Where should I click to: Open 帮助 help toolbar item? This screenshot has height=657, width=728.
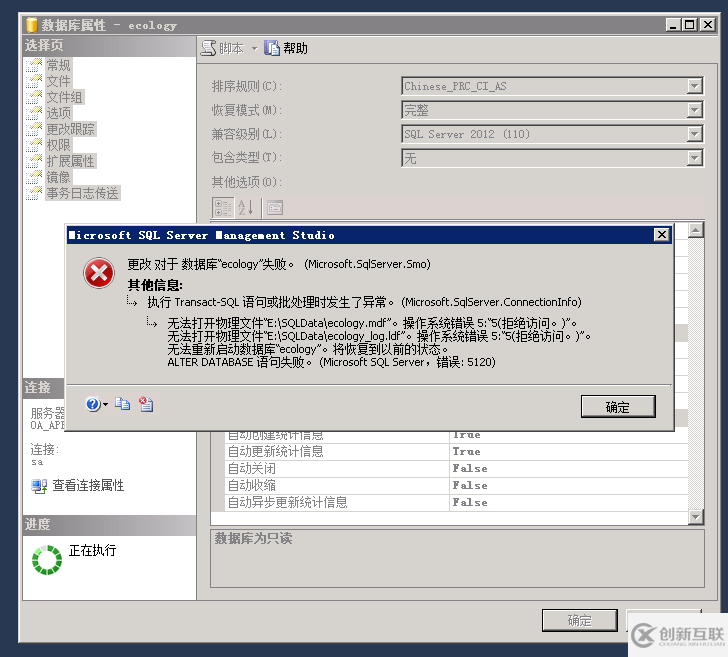(286, 48)
